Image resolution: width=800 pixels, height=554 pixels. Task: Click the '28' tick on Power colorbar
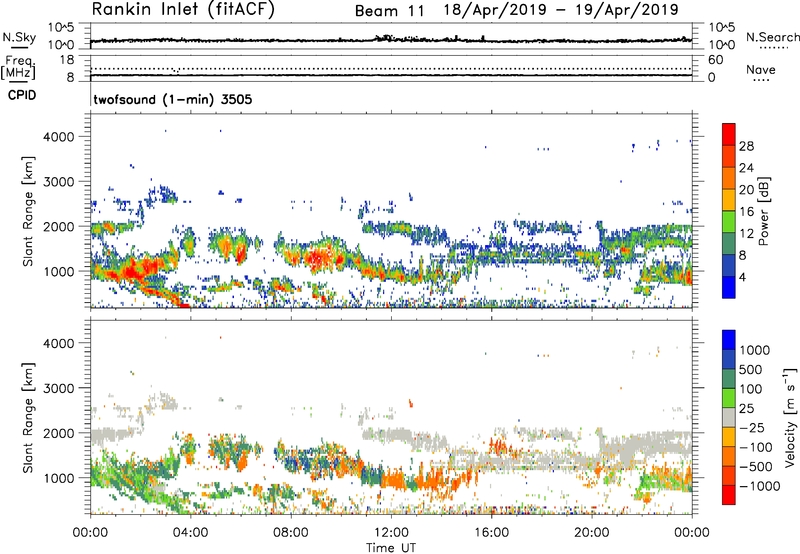click(746, 146)
